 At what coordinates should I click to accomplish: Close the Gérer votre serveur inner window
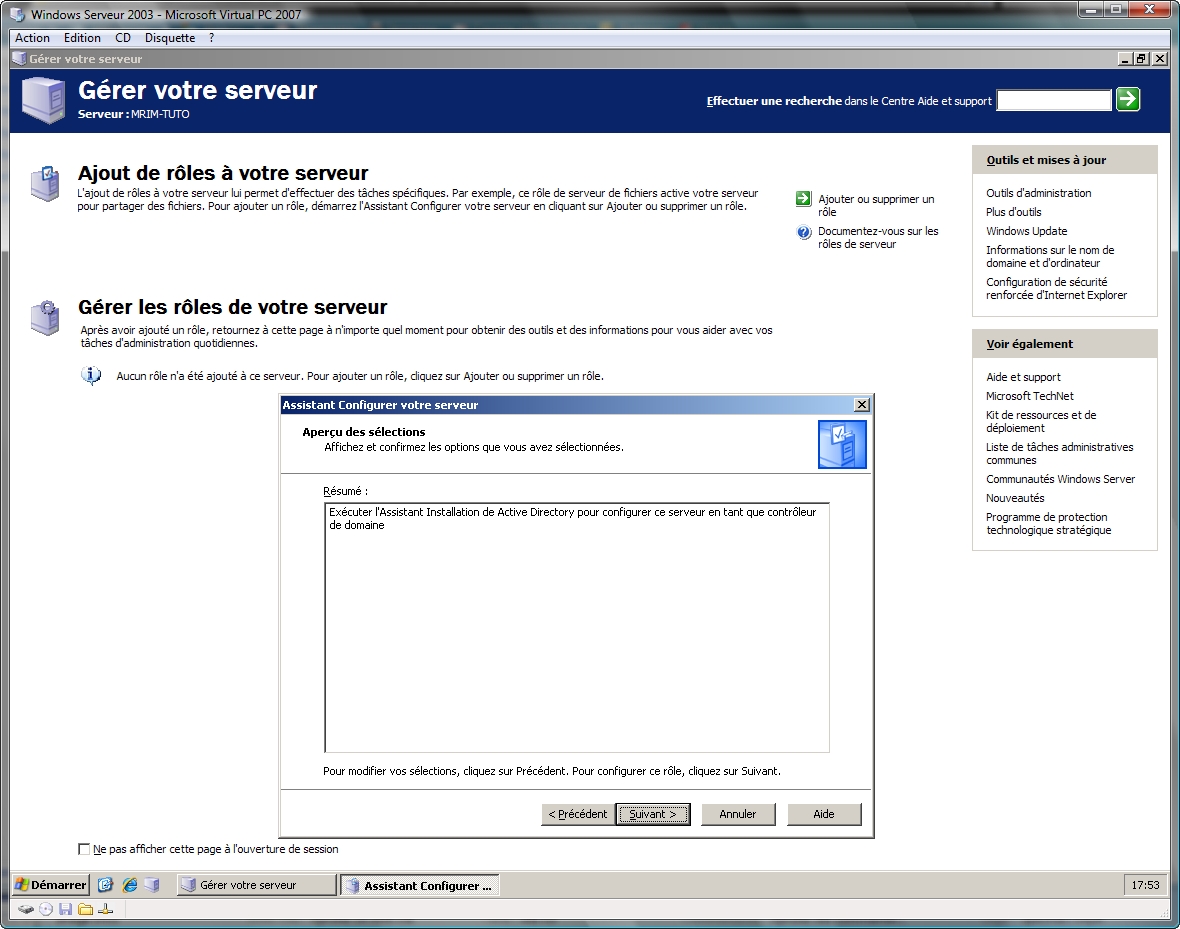click(x=1160, y=59)
